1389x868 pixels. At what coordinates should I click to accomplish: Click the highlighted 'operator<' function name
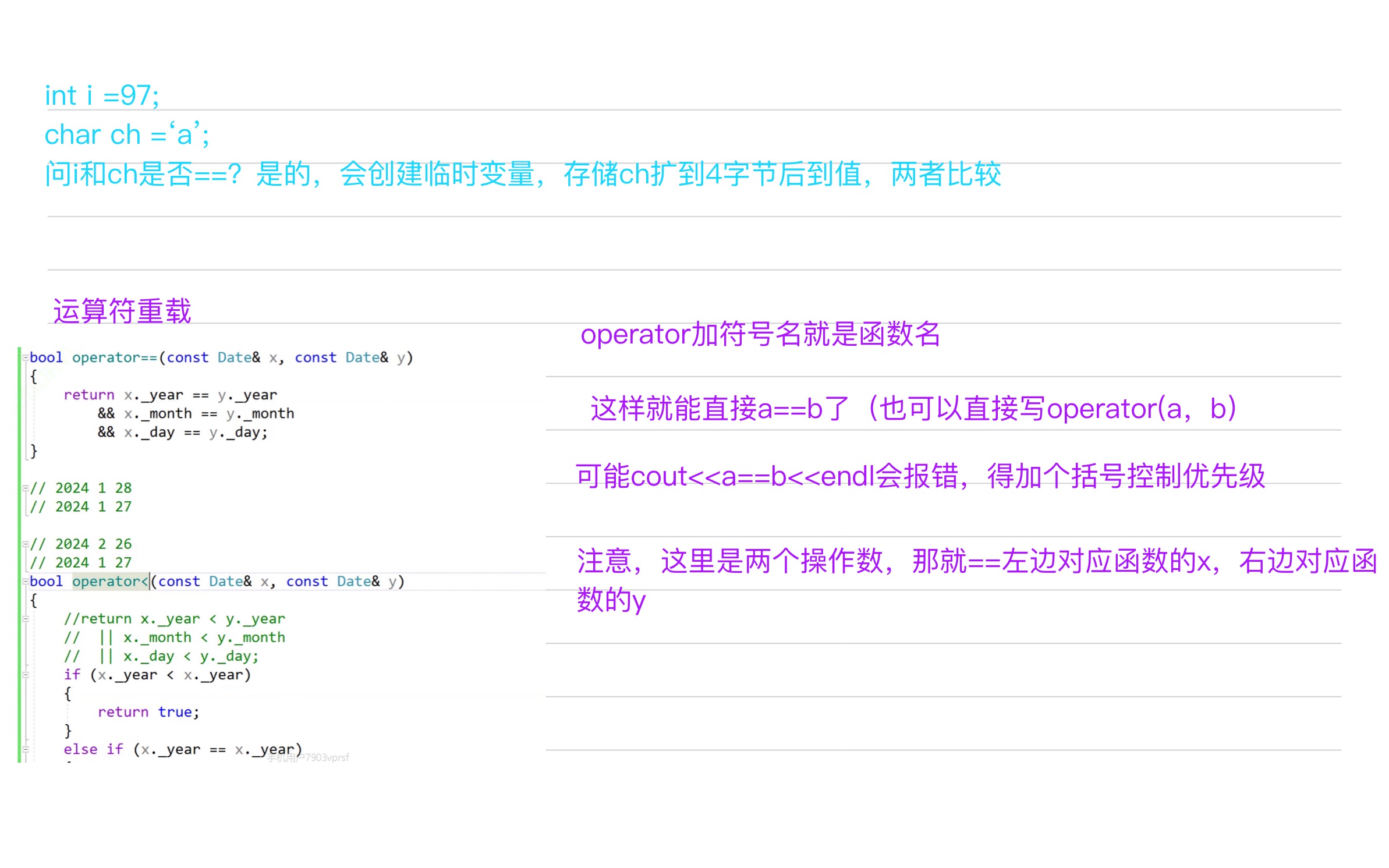point(110,581)
